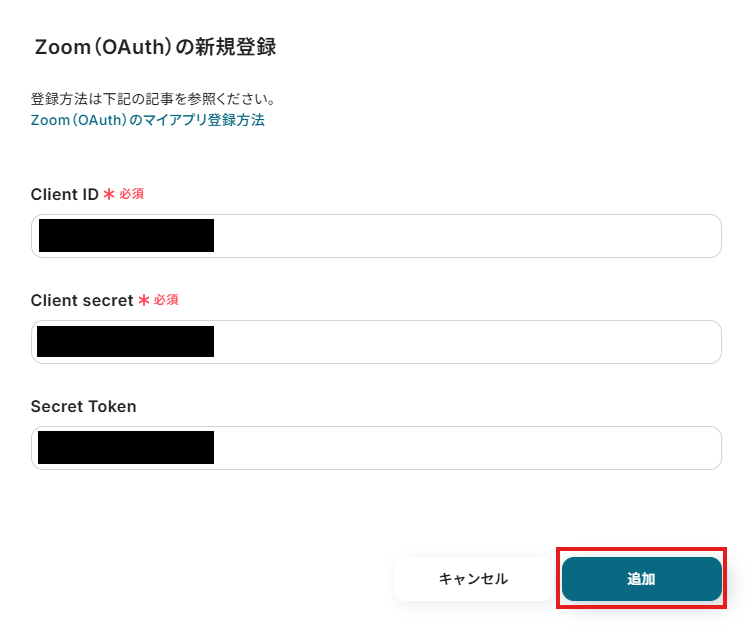Viewport: 754px width, 632px height.
Task: Focus the Client ID input field
Action: [x=376, y=236]
